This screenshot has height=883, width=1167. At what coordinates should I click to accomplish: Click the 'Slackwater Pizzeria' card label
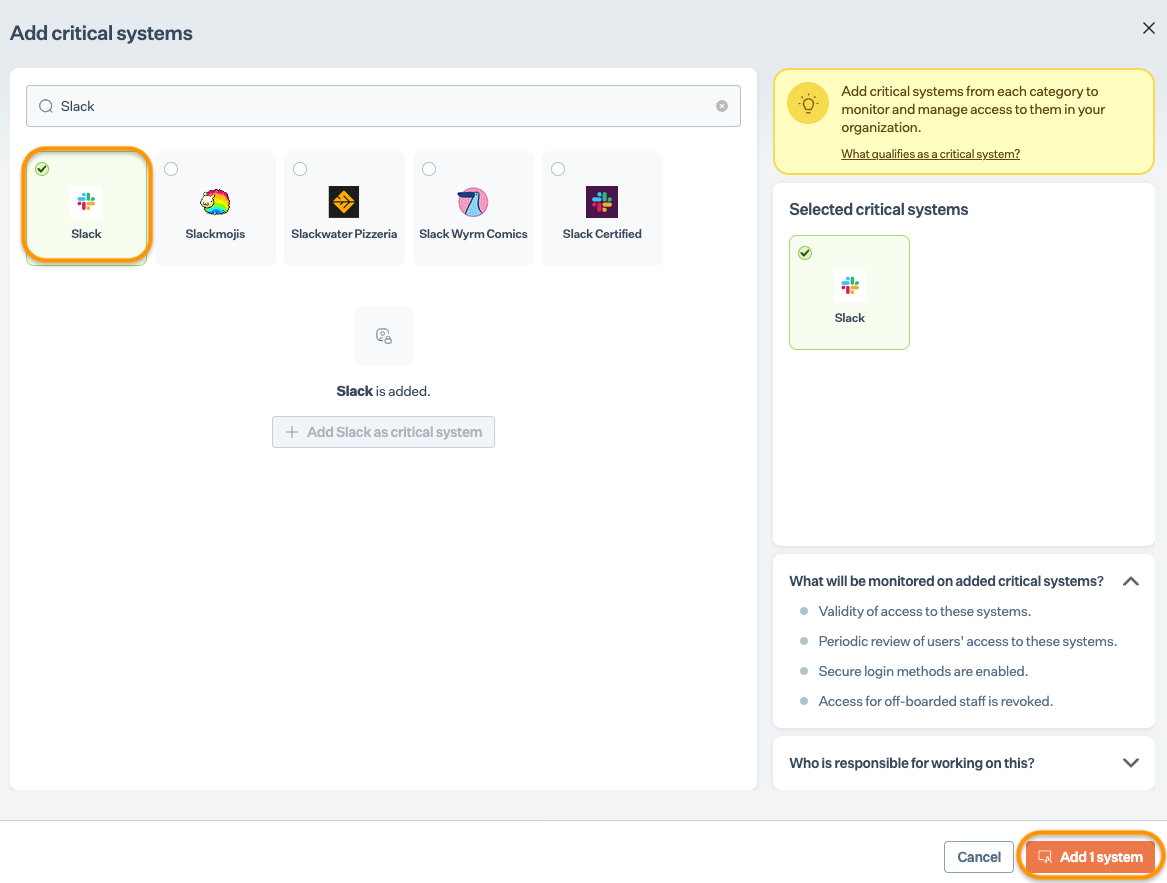344,234
